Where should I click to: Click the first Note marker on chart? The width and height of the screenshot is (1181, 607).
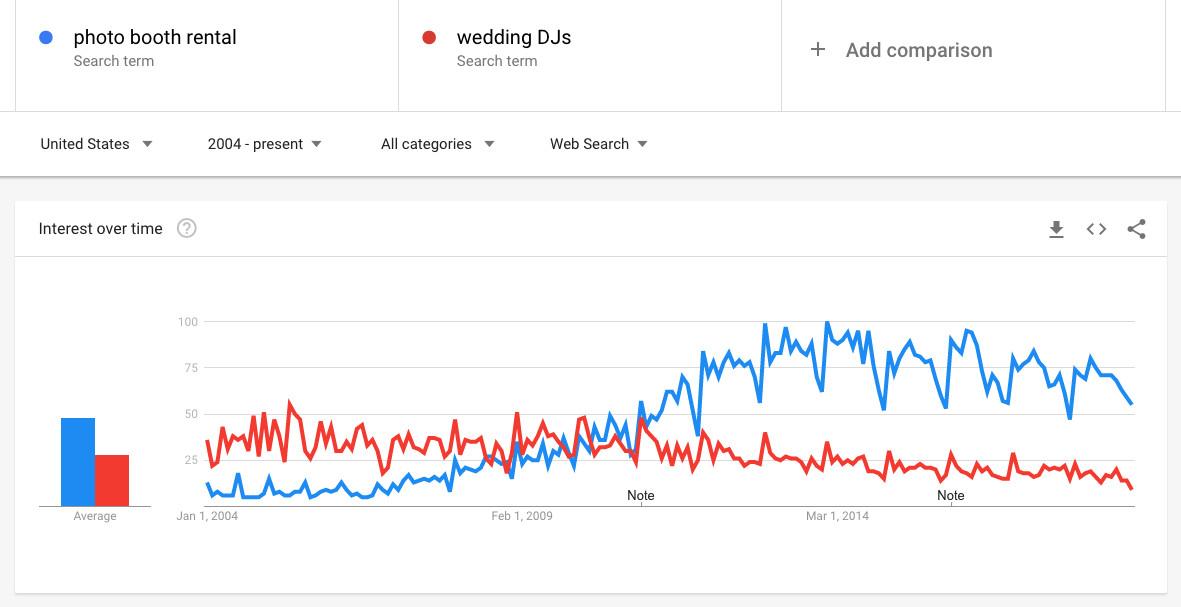[641, 495]
